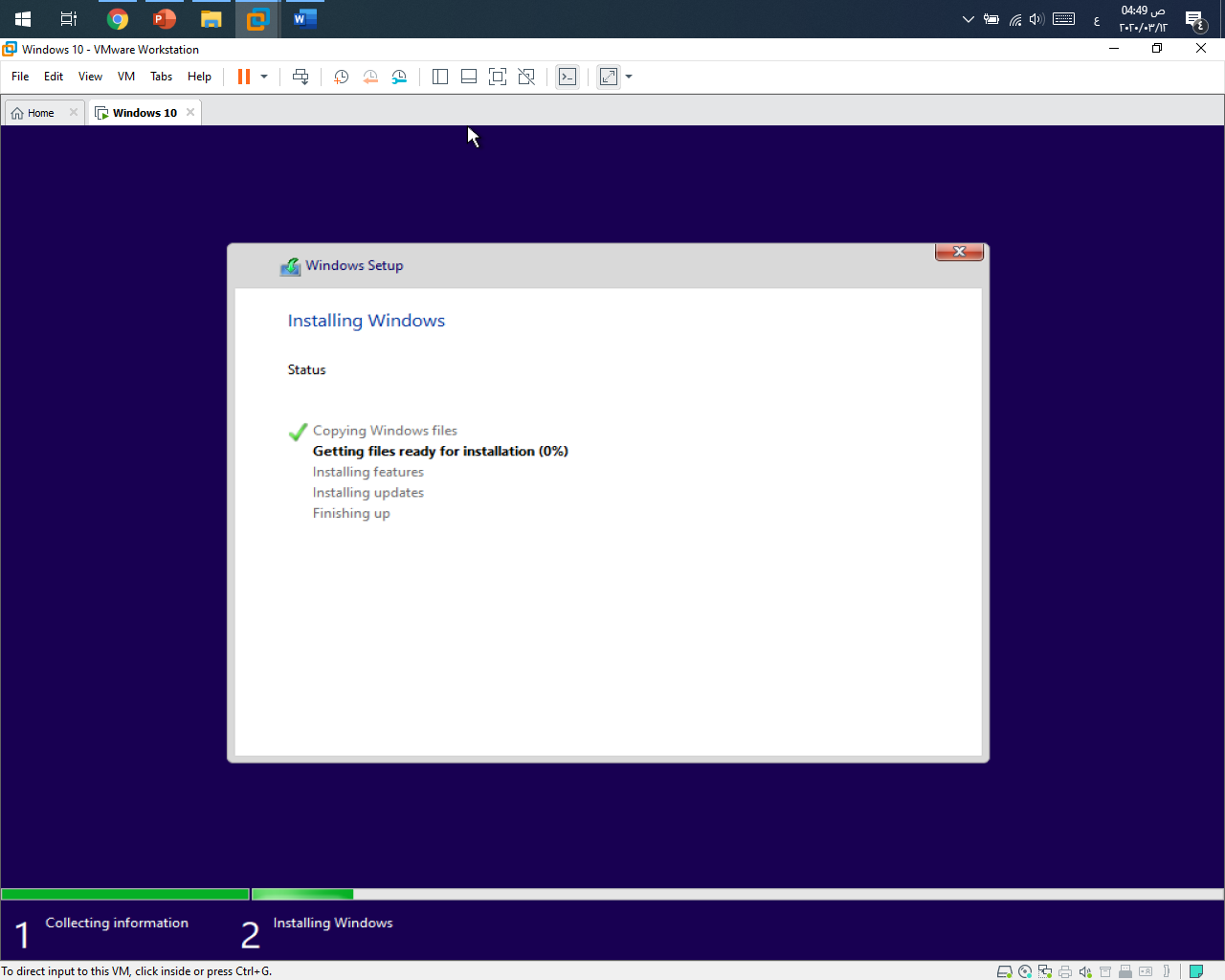Click the Installing Windows heading
Image resolution: width=1225 pixels, height=980 pixels.
pos(367,321)
